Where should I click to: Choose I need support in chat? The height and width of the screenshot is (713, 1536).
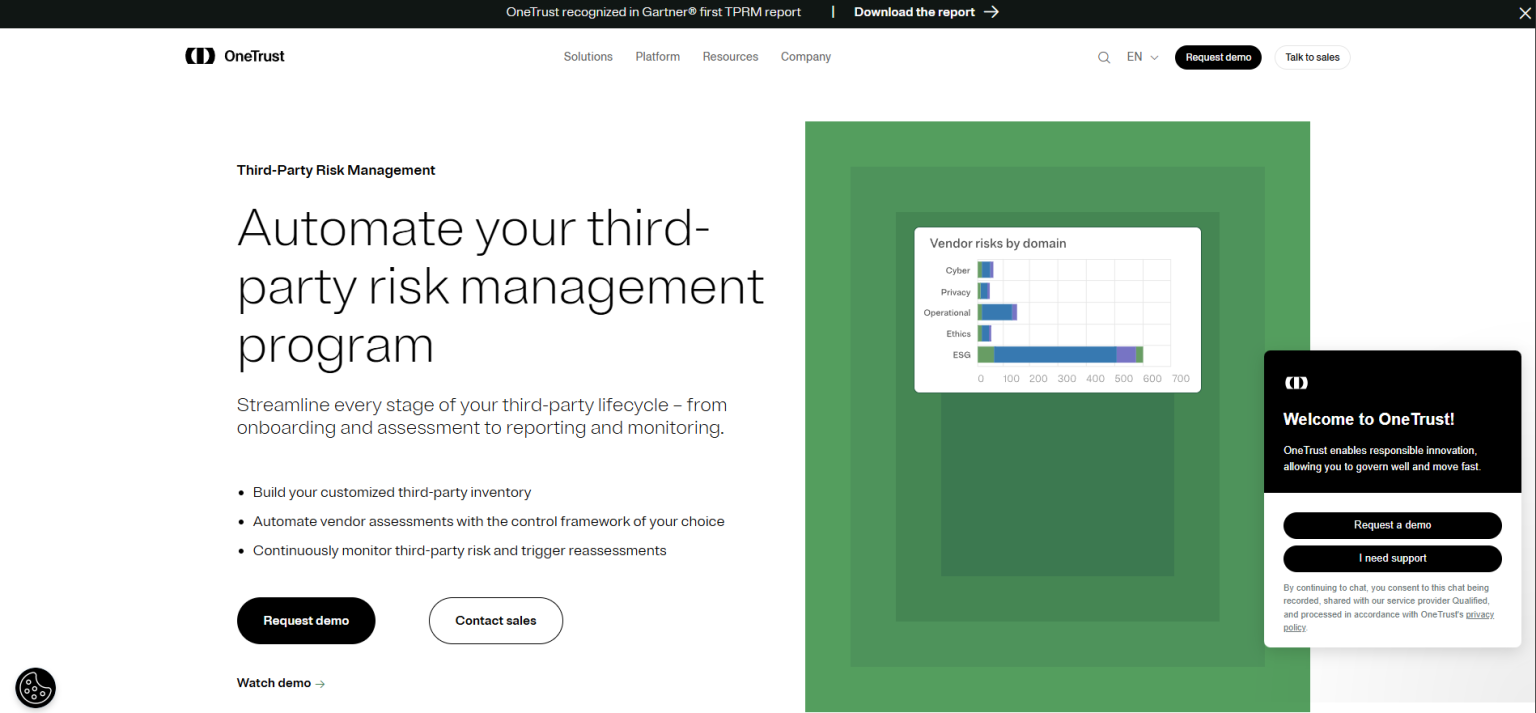pyautogui.click(x=1392, y=558)
